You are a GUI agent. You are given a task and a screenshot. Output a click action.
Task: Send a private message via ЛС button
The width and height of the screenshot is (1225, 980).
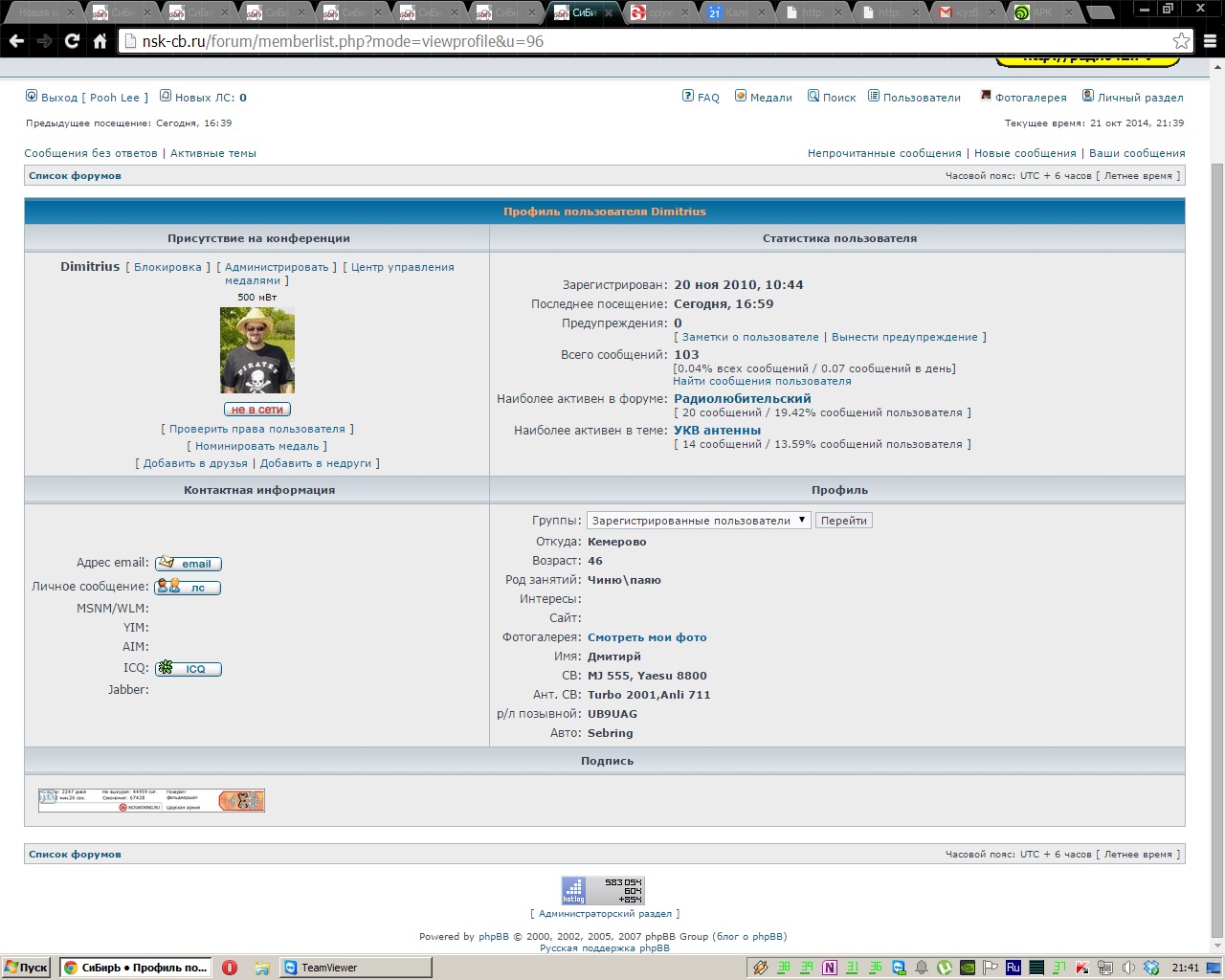pyautogui.click(x=189, y=588)
